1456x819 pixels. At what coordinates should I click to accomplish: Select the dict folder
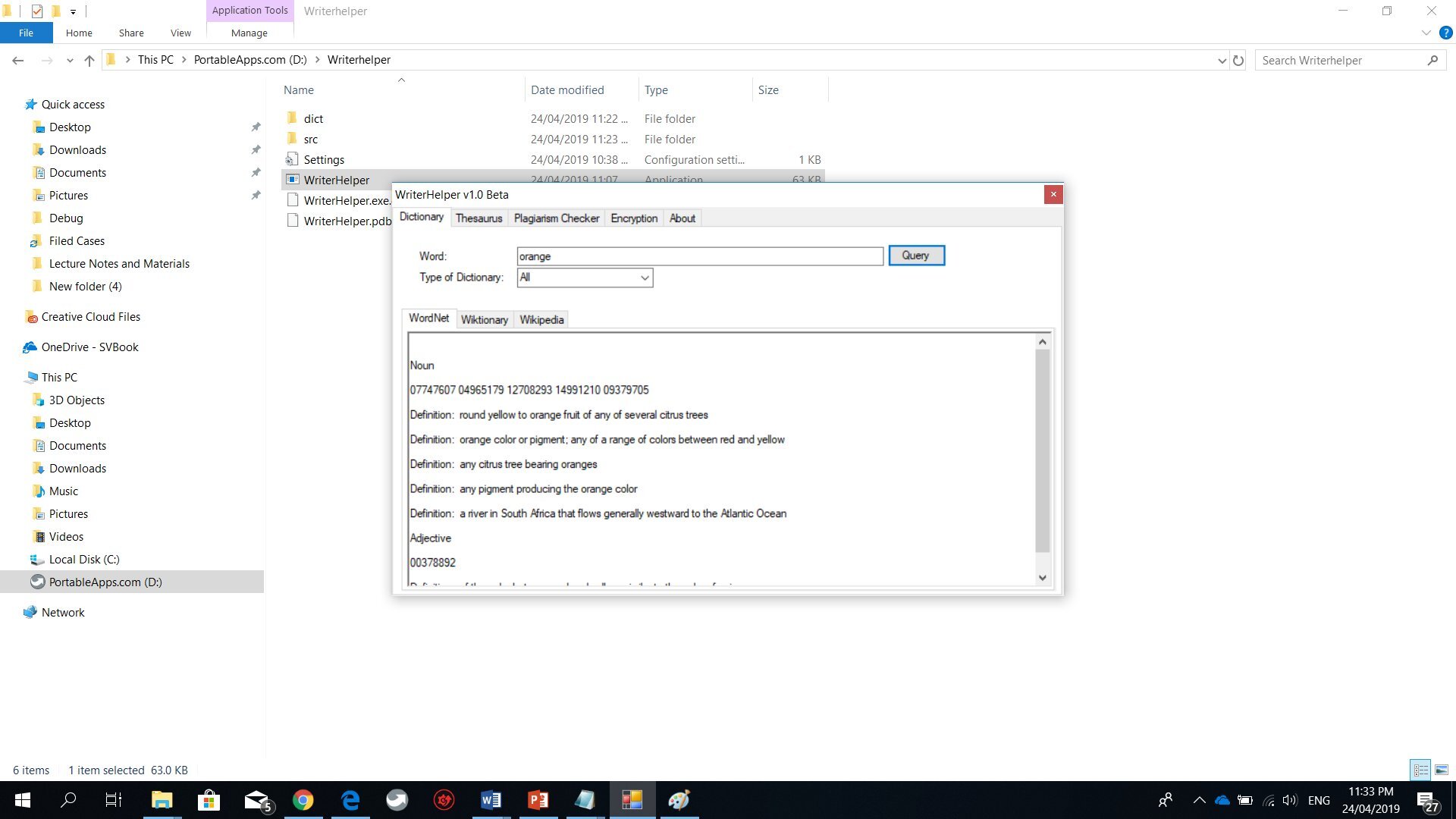tap(313, 118)
